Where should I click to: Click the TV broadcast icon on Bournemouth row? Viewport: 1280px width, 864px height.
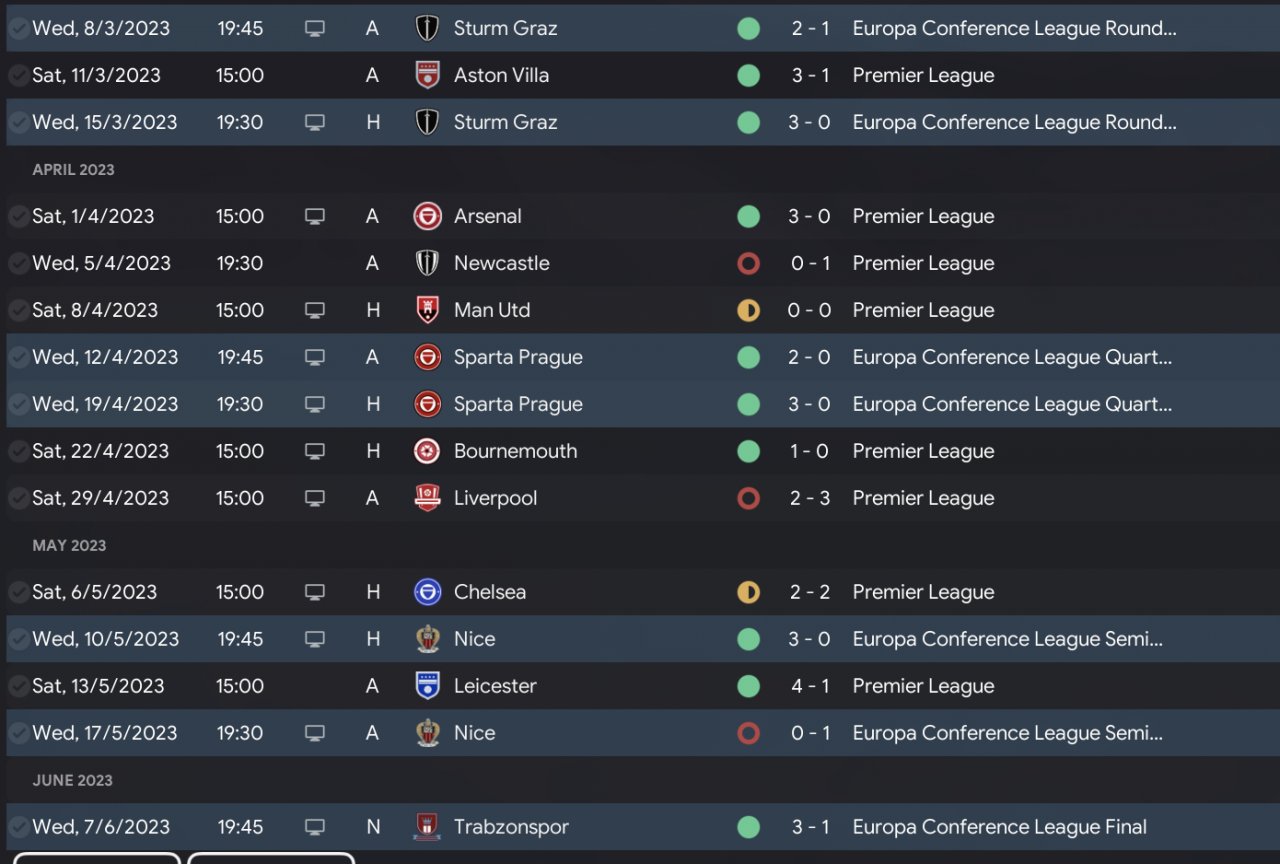click(x=315, y=451)
